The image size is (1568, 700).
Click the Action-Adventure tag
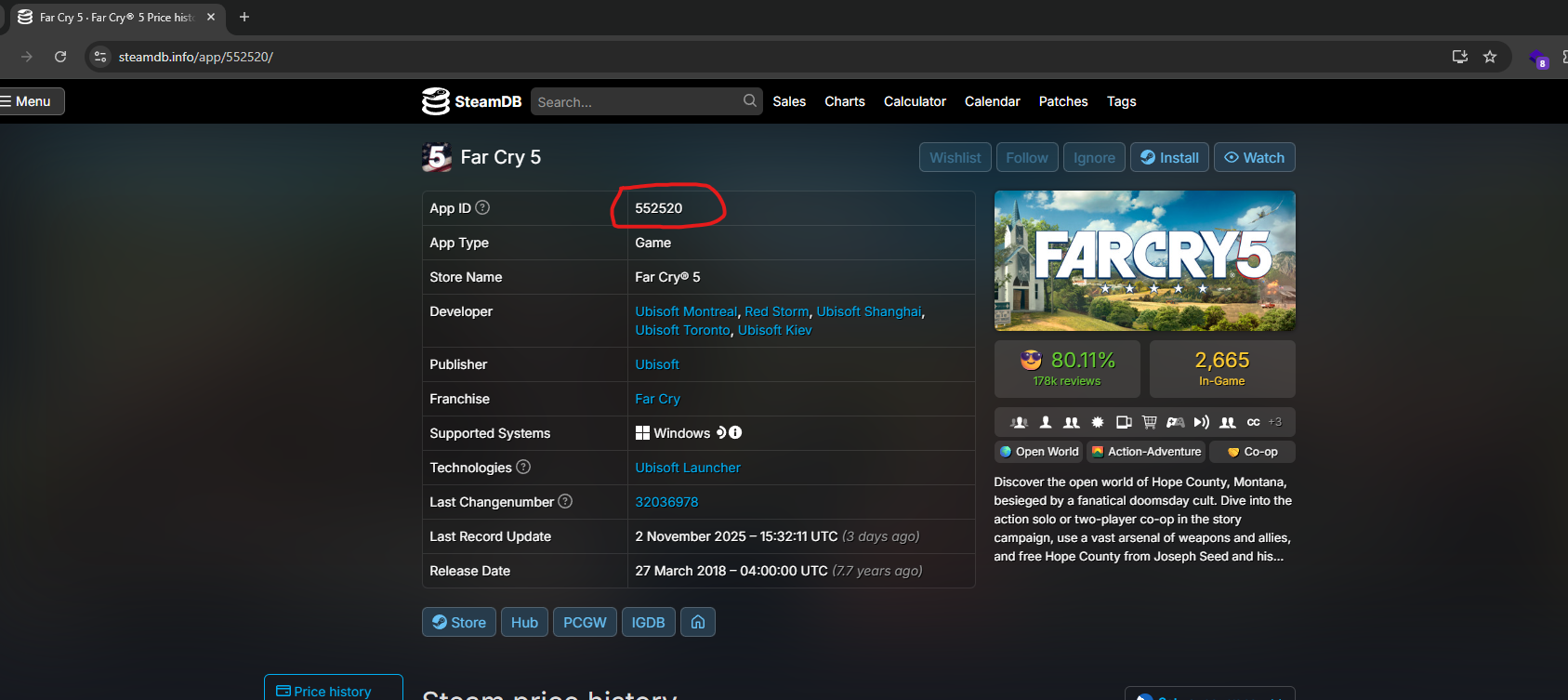pyautogui.click(x=1146, y=452)
